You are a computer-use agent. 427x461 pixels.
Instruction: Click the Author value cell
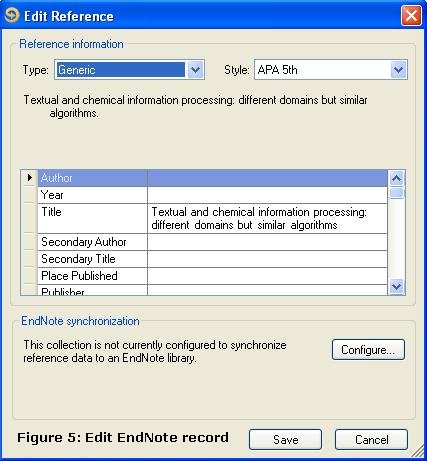pos(267,178)
